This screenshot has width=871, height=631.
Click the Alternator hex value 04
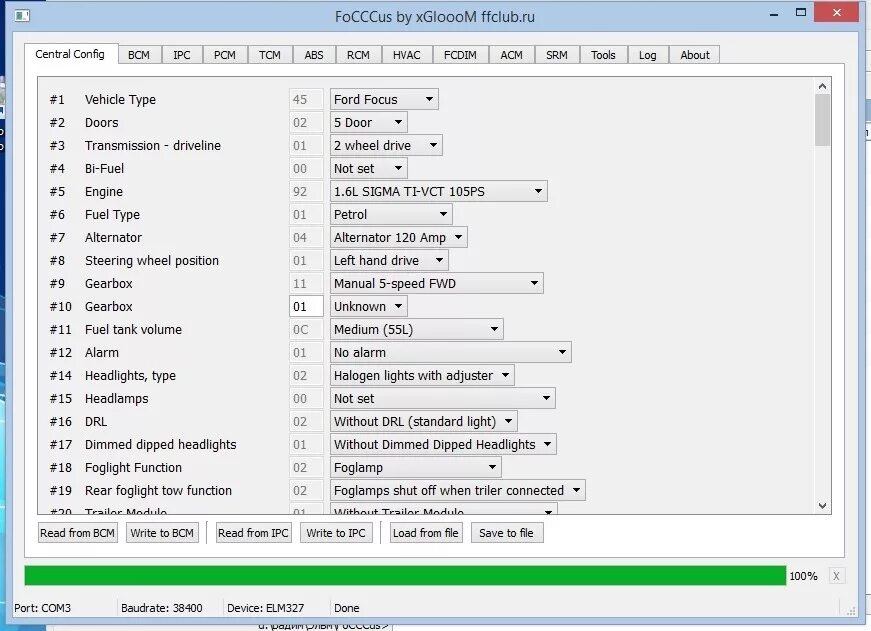306,238
